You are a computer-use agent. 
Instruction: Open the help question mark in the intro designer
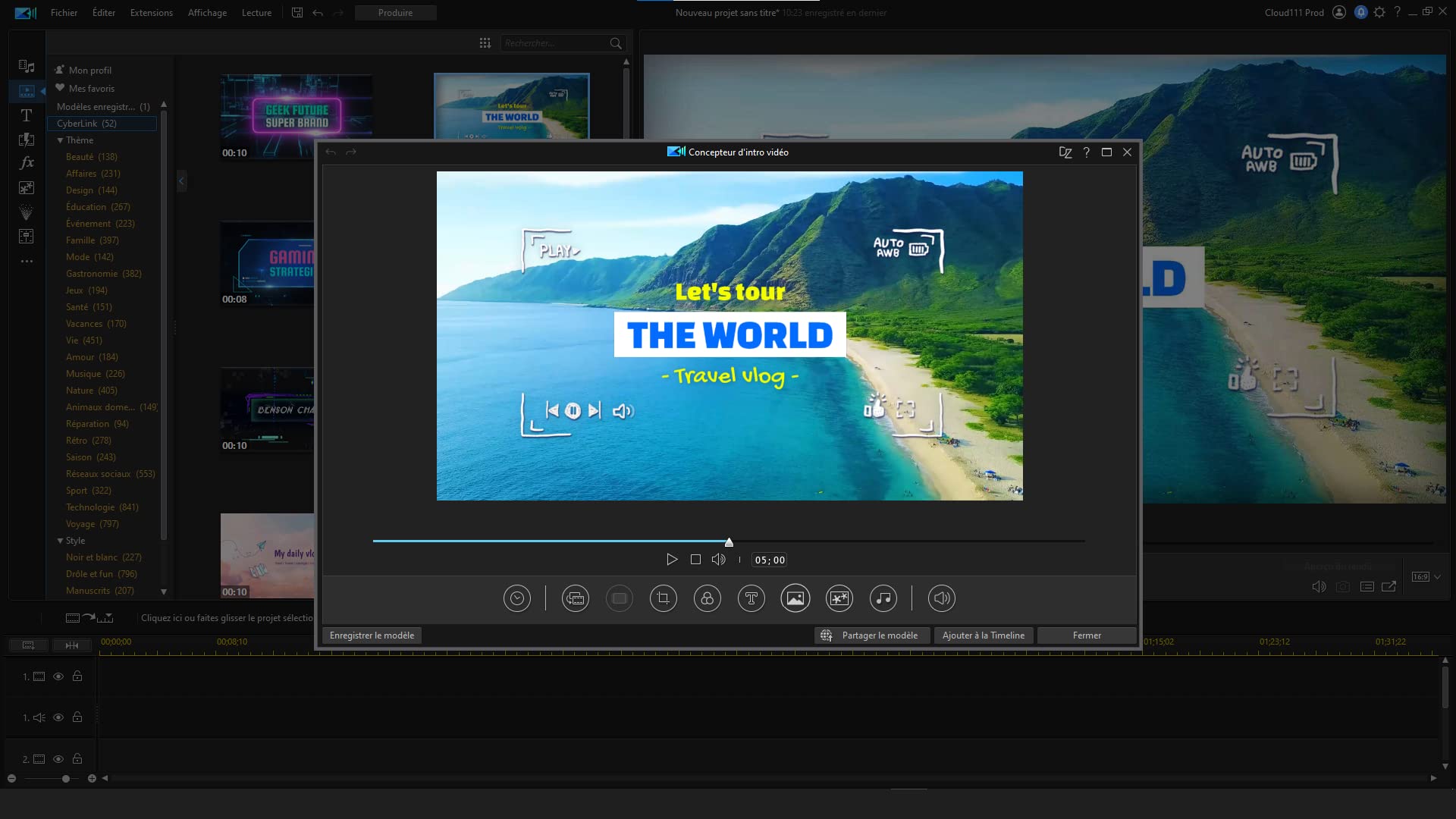(x=1087, y=152)
